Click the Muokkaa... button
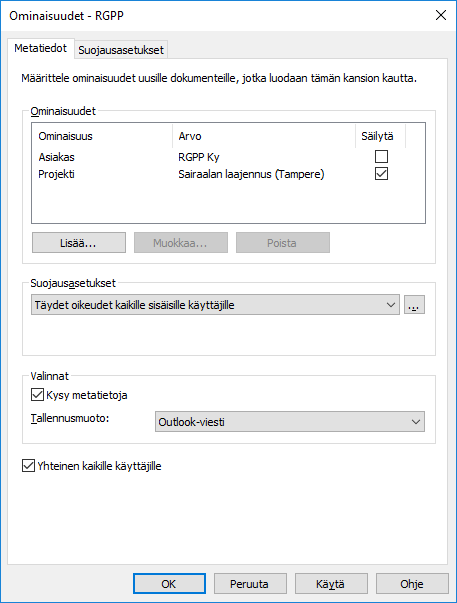The image size is (457, 603). [x=181, y=243]
